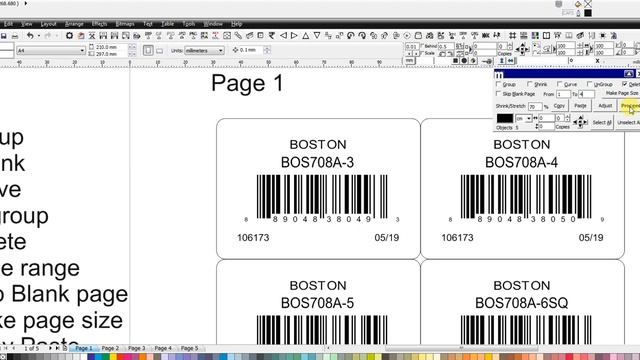Select portrait page orientation
The width and height of the screenshot is (640, 360).
point(148,50)
